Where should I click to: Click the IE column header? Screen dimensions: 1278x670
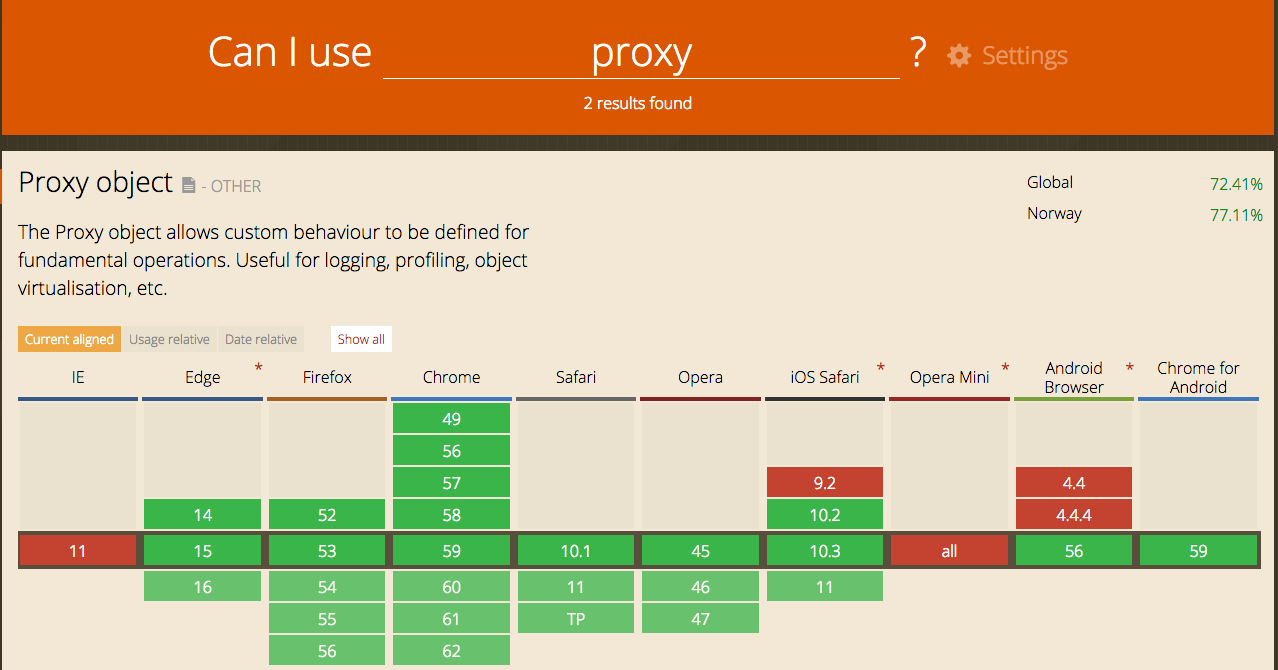78,377
